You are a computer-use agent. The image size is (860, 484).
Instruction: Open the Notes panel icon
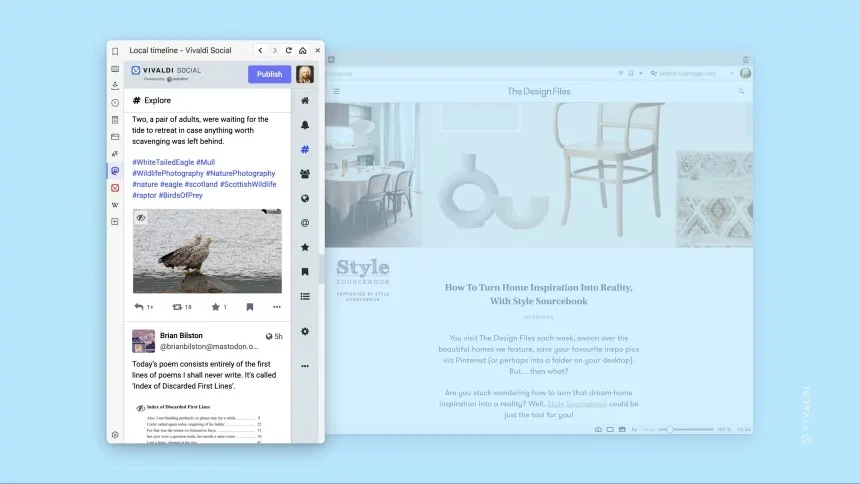[x=115, y=120]
